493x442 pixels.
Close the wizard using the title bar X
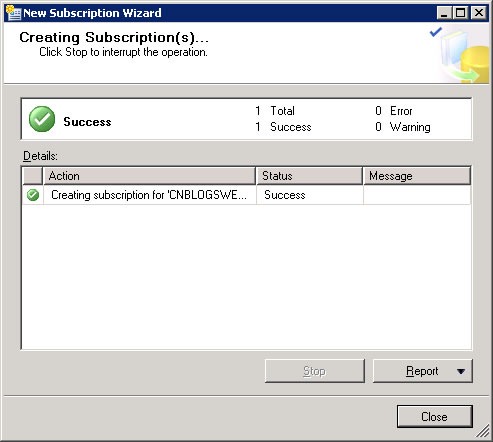click(479, 13)
